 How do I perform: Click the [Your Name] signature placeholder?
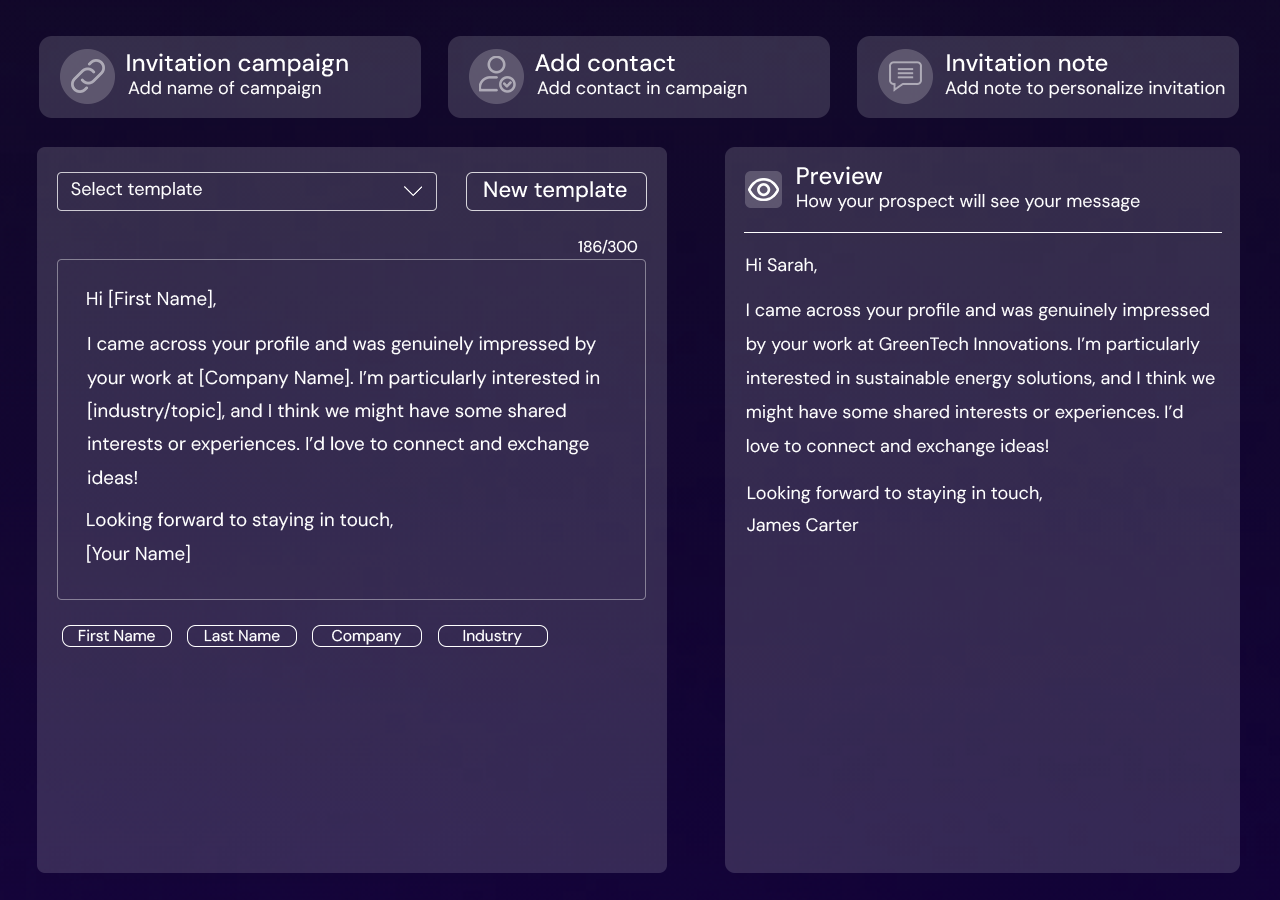(x=138, y=554)
